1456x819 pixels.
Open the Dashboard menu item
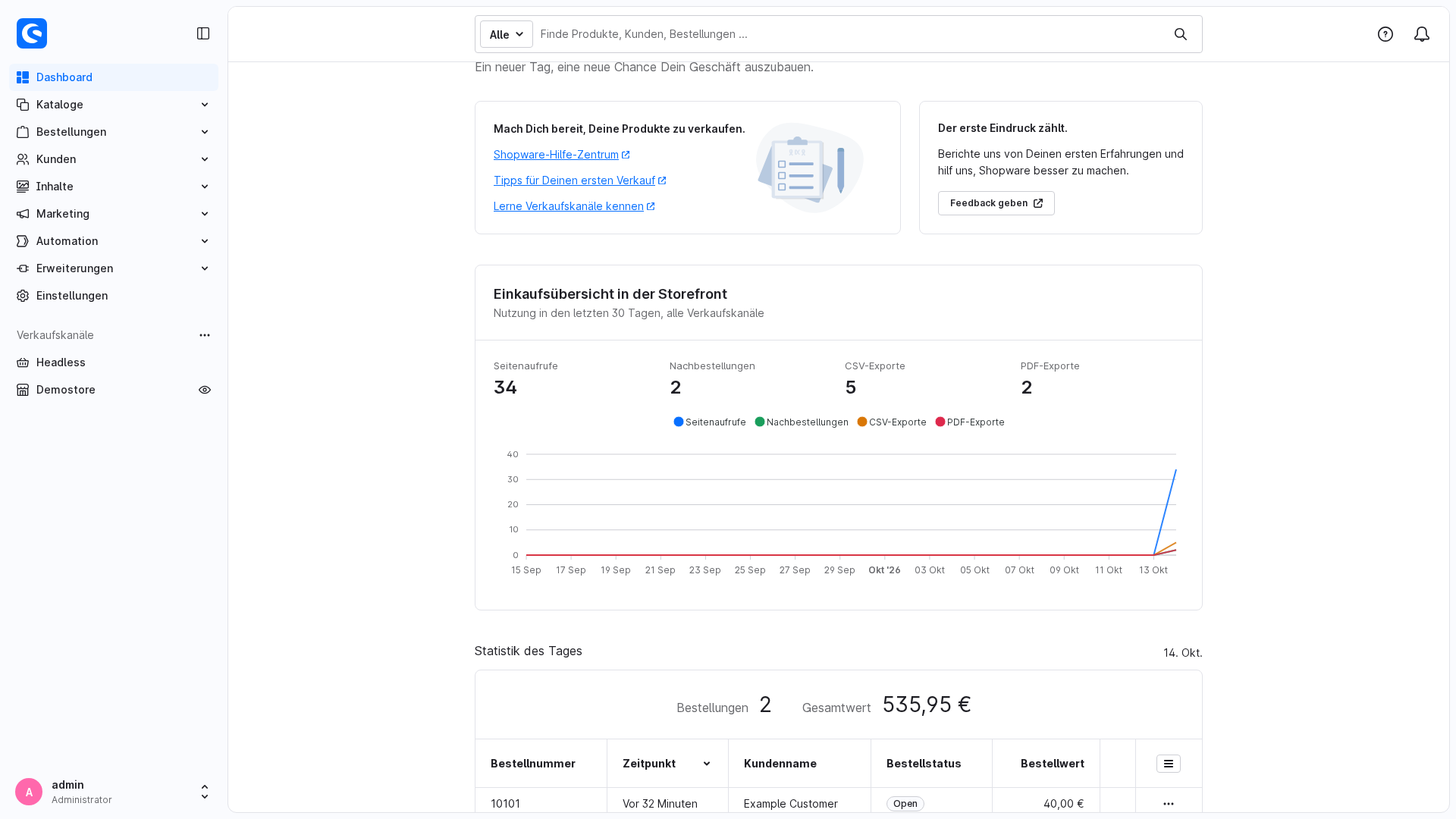pos(114,77)
